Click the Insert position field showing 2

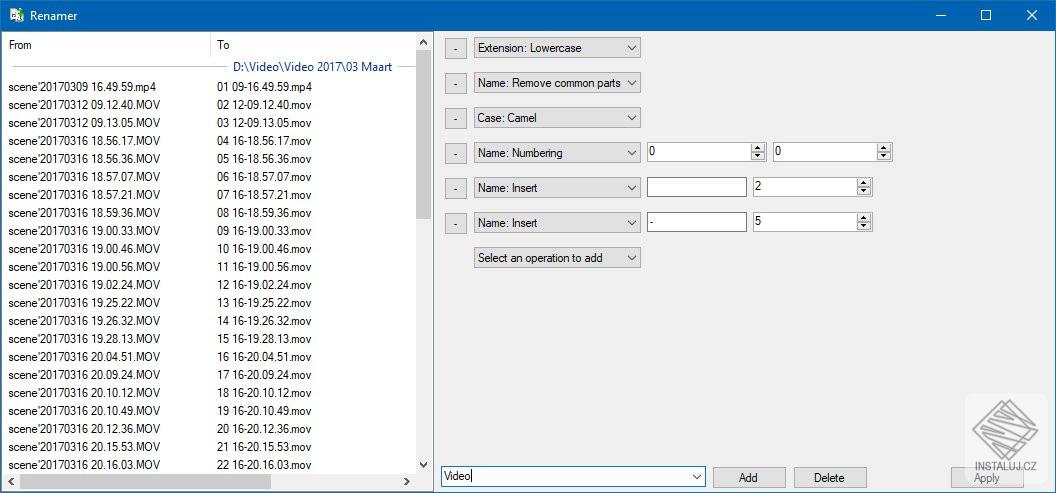804,187
